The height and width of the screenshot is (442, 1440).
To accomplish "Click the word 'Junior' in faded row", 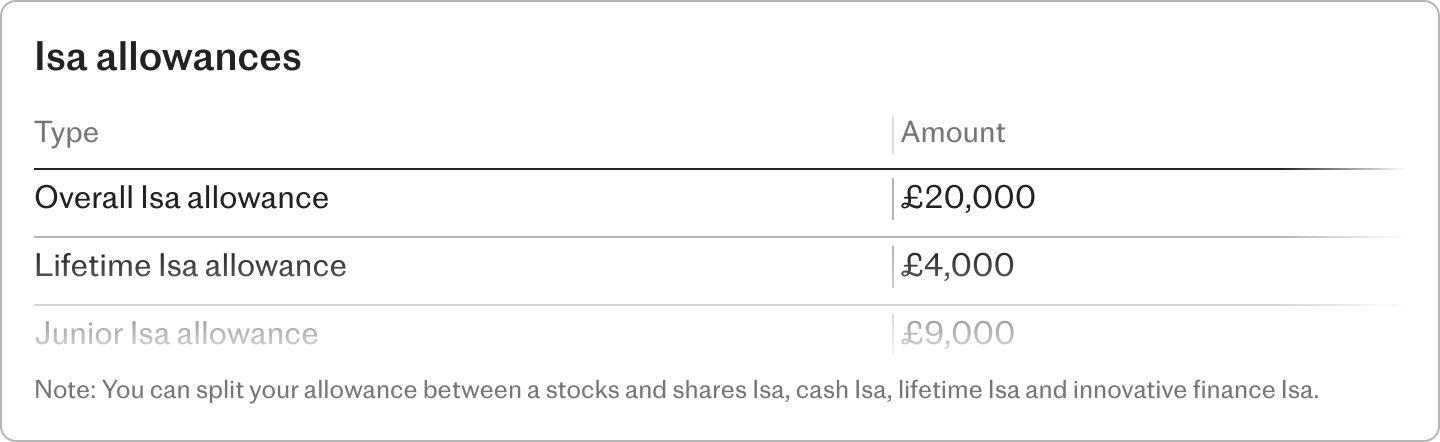I will (x=78, y=333).
